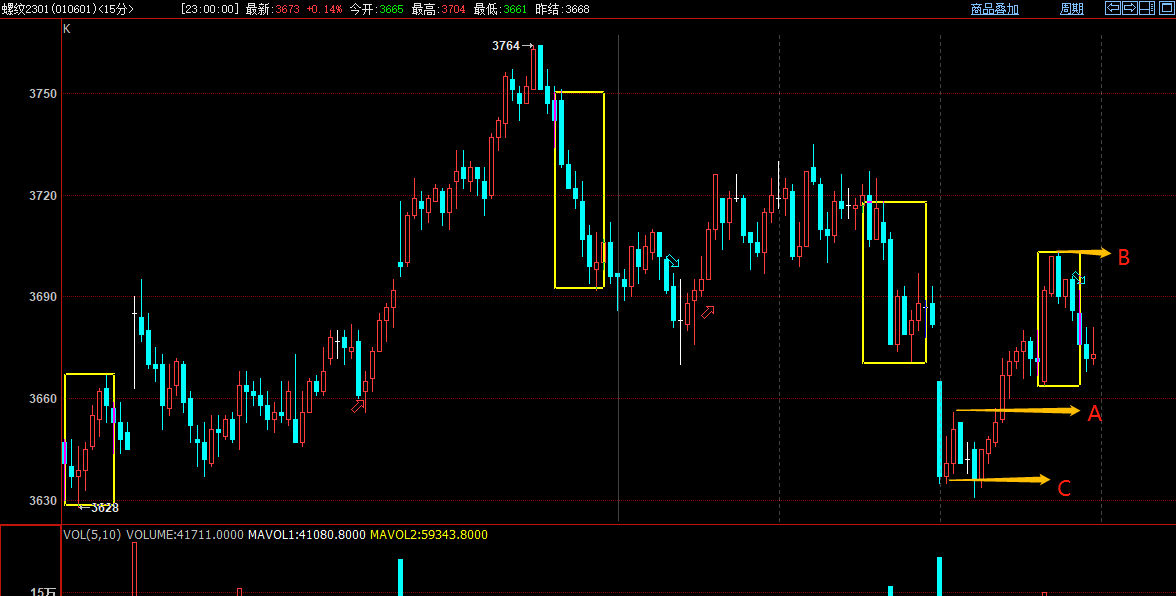Click the 最新:3673 latest price value
Screen dimensions: 1176x596
[272, 9]
